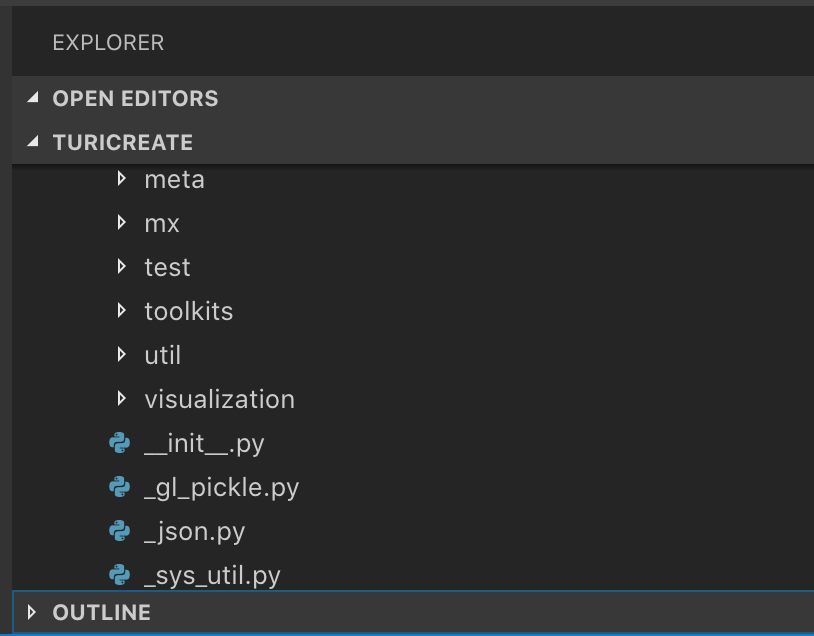Viewport: 814px width, 636px height.
Task: Open _gl_pickle.py in the editor
Action: [223, 487]
